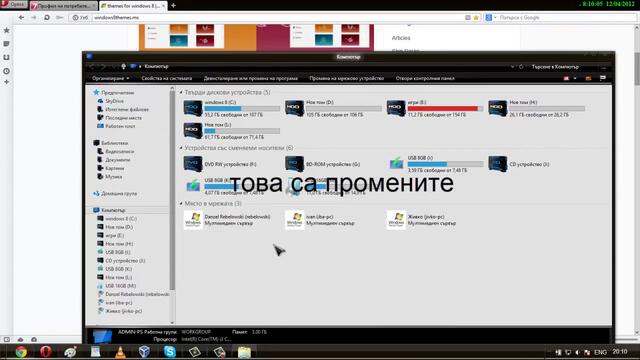Switch to themes for windows 8 tab
Image resolution: width=640 pixels, height=360 pixels.
pyautogui.click(x=133, y=6)
